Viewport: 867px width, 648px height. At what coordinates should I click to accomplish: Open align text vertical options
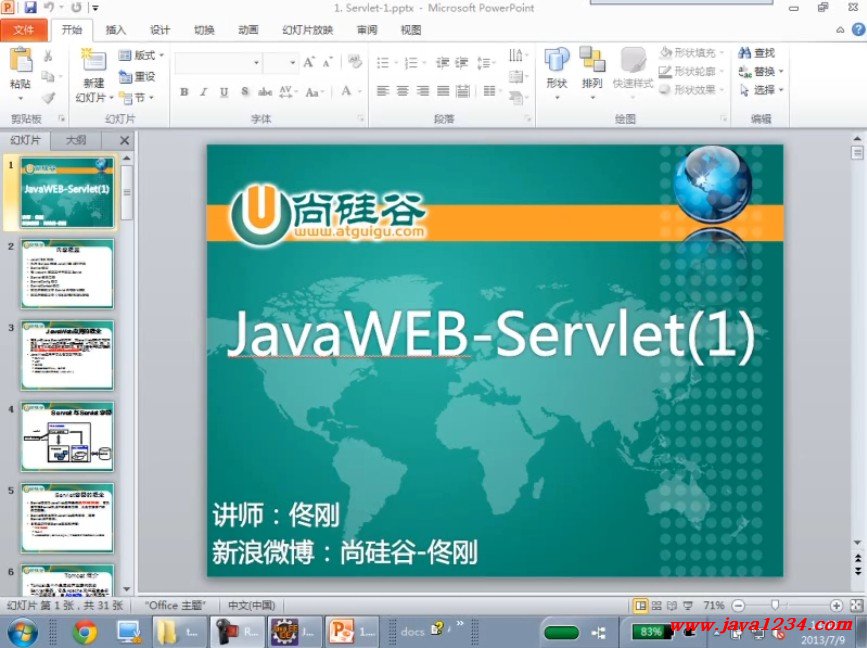tap(518, 76)
